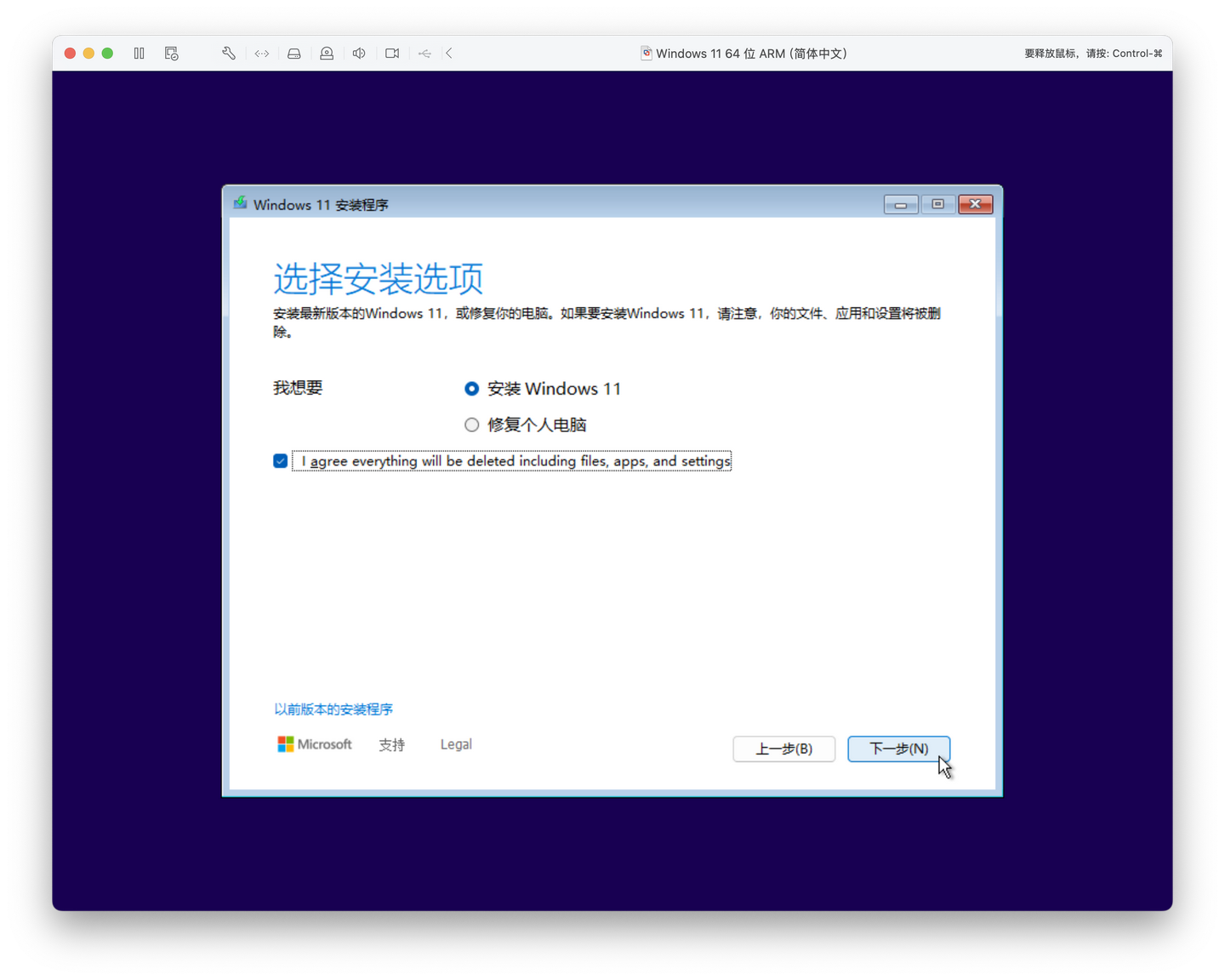The height and width of the screenshot is (980, 1225).
Task: Click the "下一步(N)" next button
Action: (899, 749)
